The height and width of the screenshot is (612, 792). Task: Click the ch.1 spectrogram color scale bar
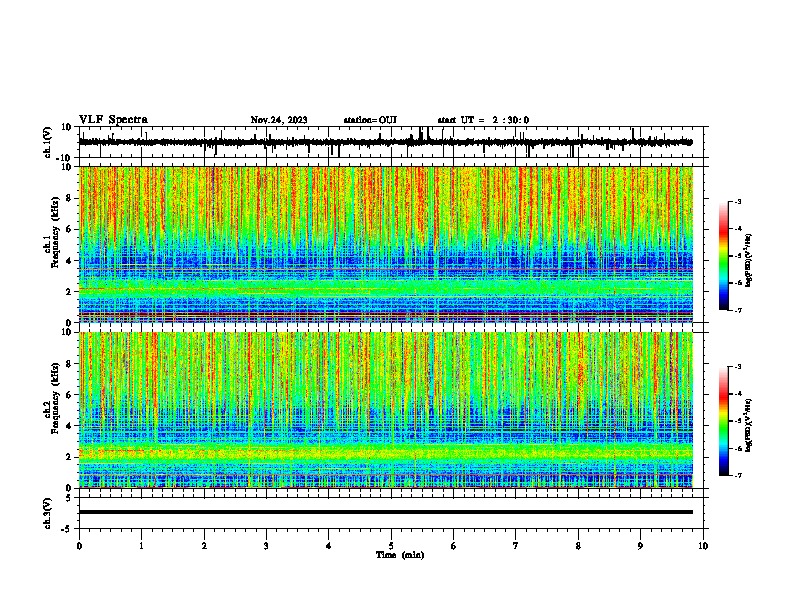tap(723, 256)
